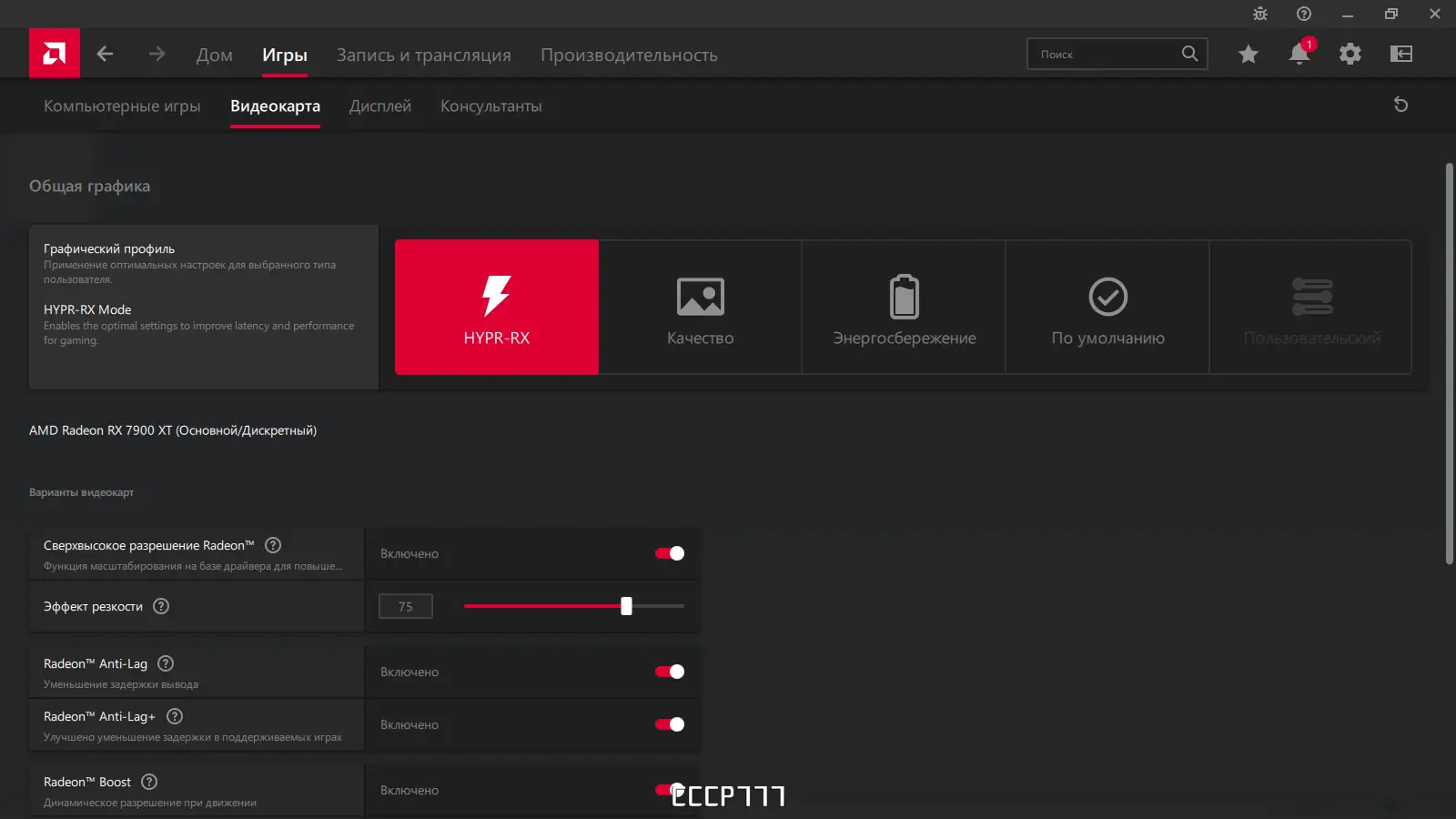Open notifications via the bell icon

pyautogui.click(x=1299, y=54)
